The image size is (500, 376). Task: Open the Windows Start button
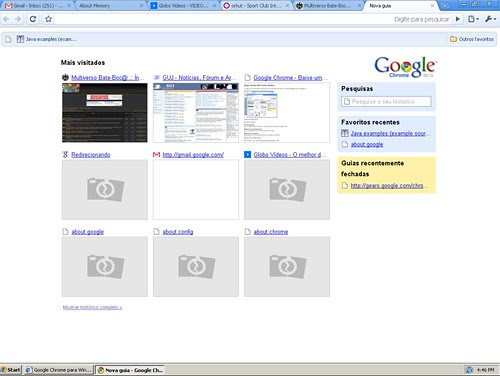click(x=11, y=370)
